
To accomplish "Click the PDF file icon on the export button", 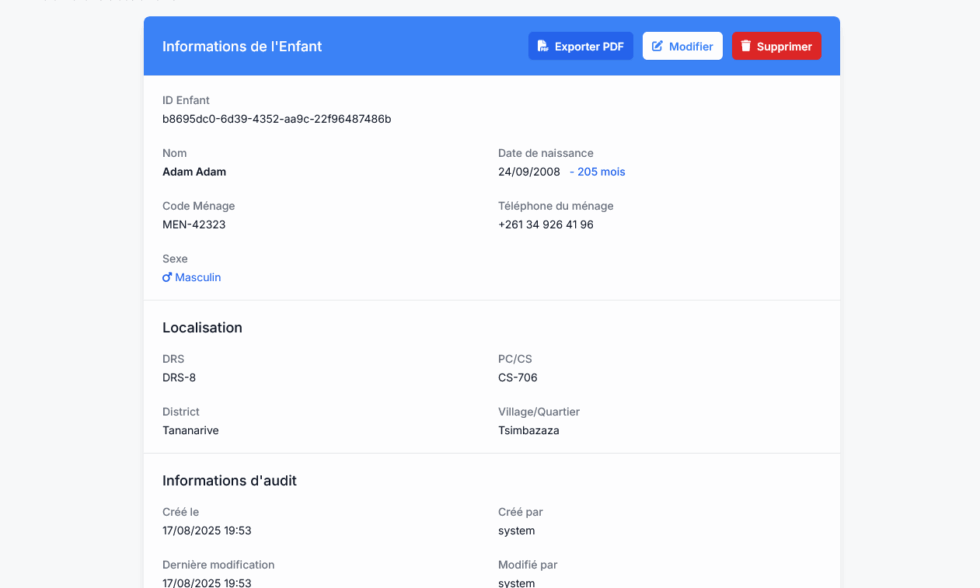I will coord(543,46).
